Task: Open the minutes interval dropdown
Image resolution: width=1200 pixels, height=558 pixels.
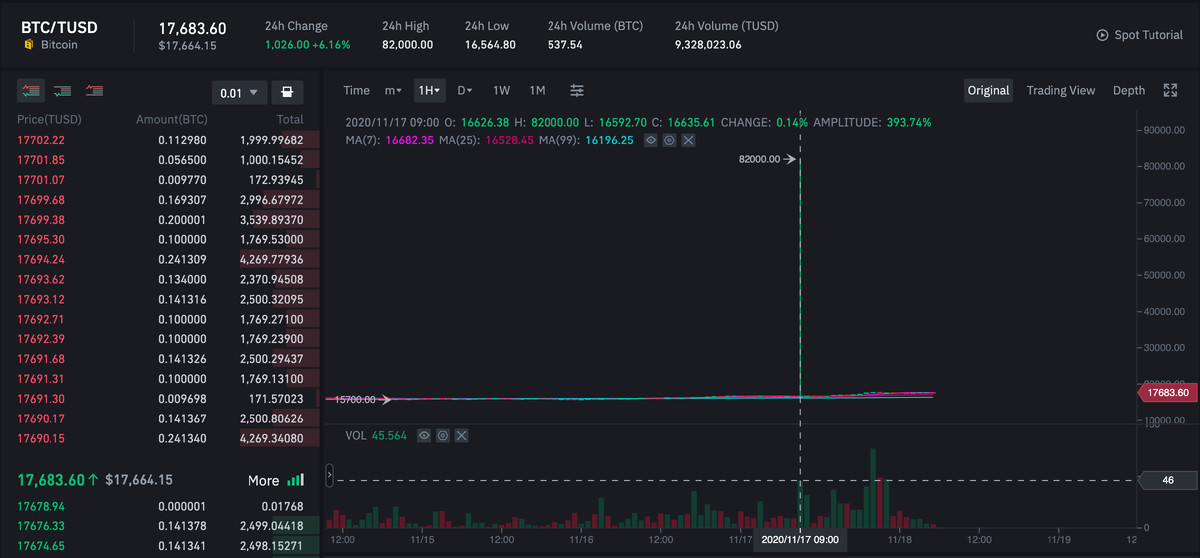Action: [393, 90]
